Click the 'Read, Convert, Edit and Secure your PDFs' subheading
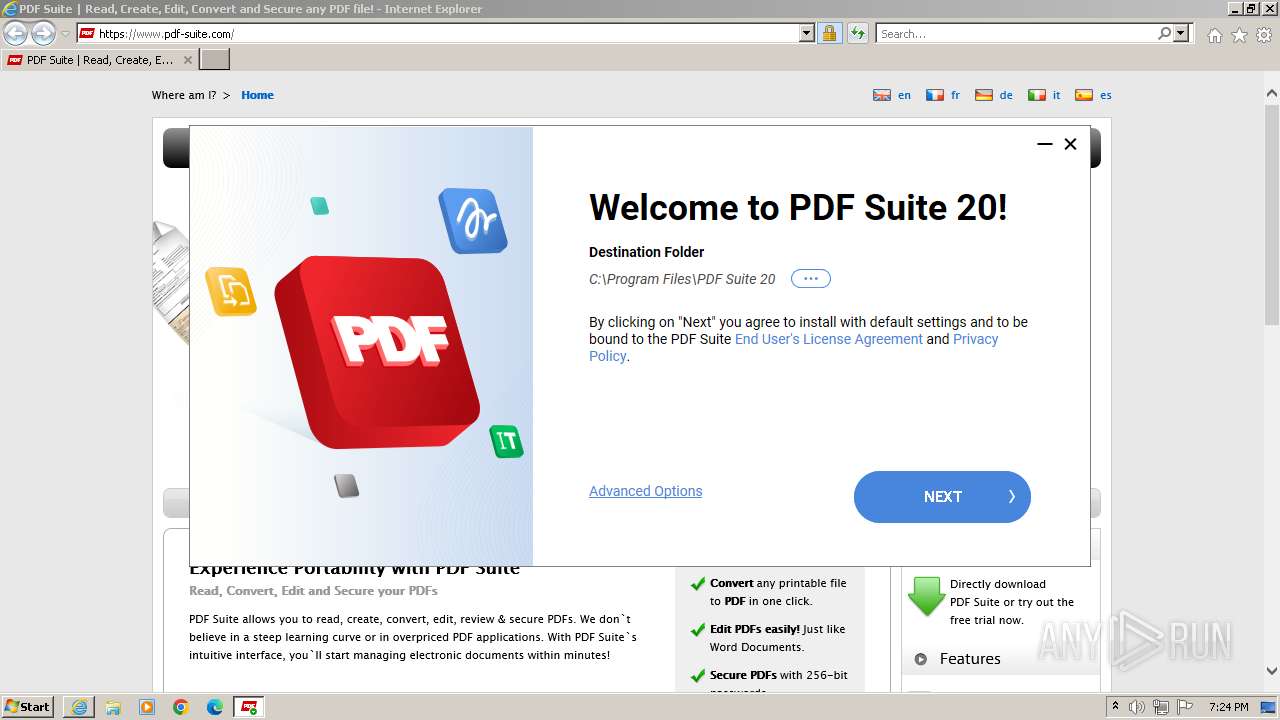 pyautogui.click(x=313, y=591)
